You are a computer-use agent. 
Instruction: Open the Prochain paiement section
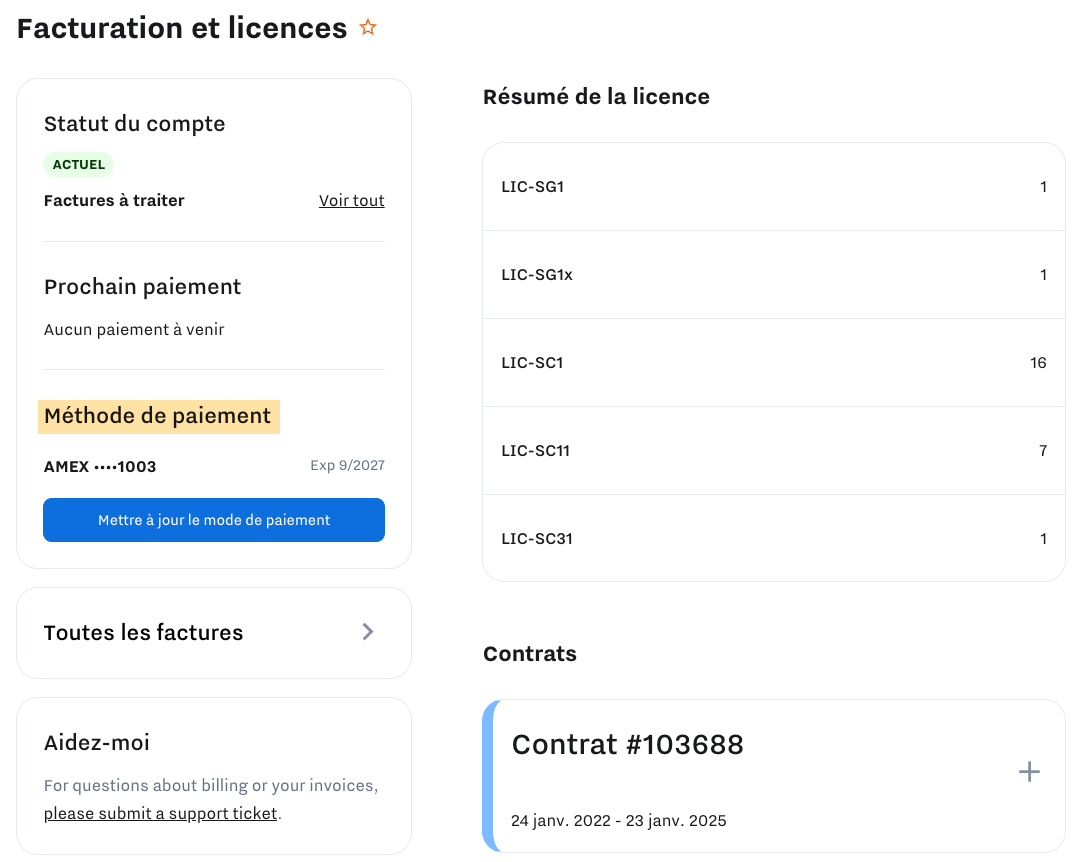coord(142,286)
